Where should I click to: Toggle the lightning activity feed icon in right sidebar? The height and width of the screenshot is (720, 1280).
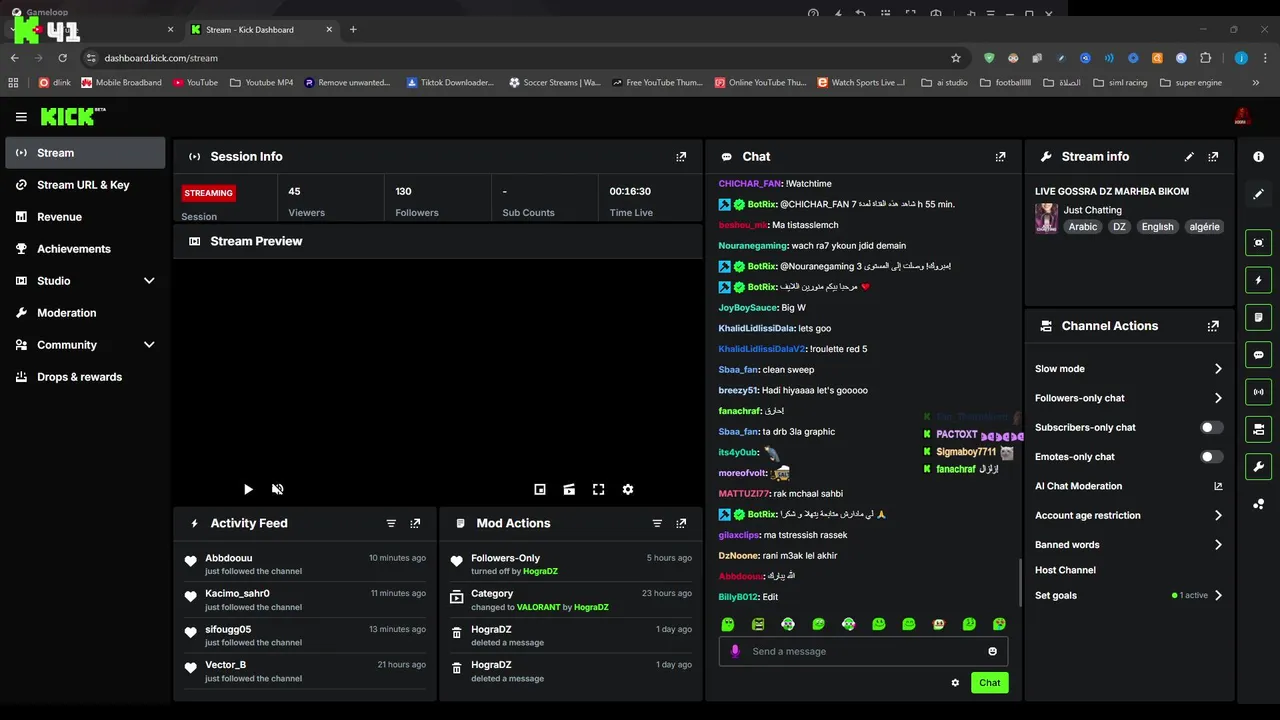click(x=1259, y=280)
